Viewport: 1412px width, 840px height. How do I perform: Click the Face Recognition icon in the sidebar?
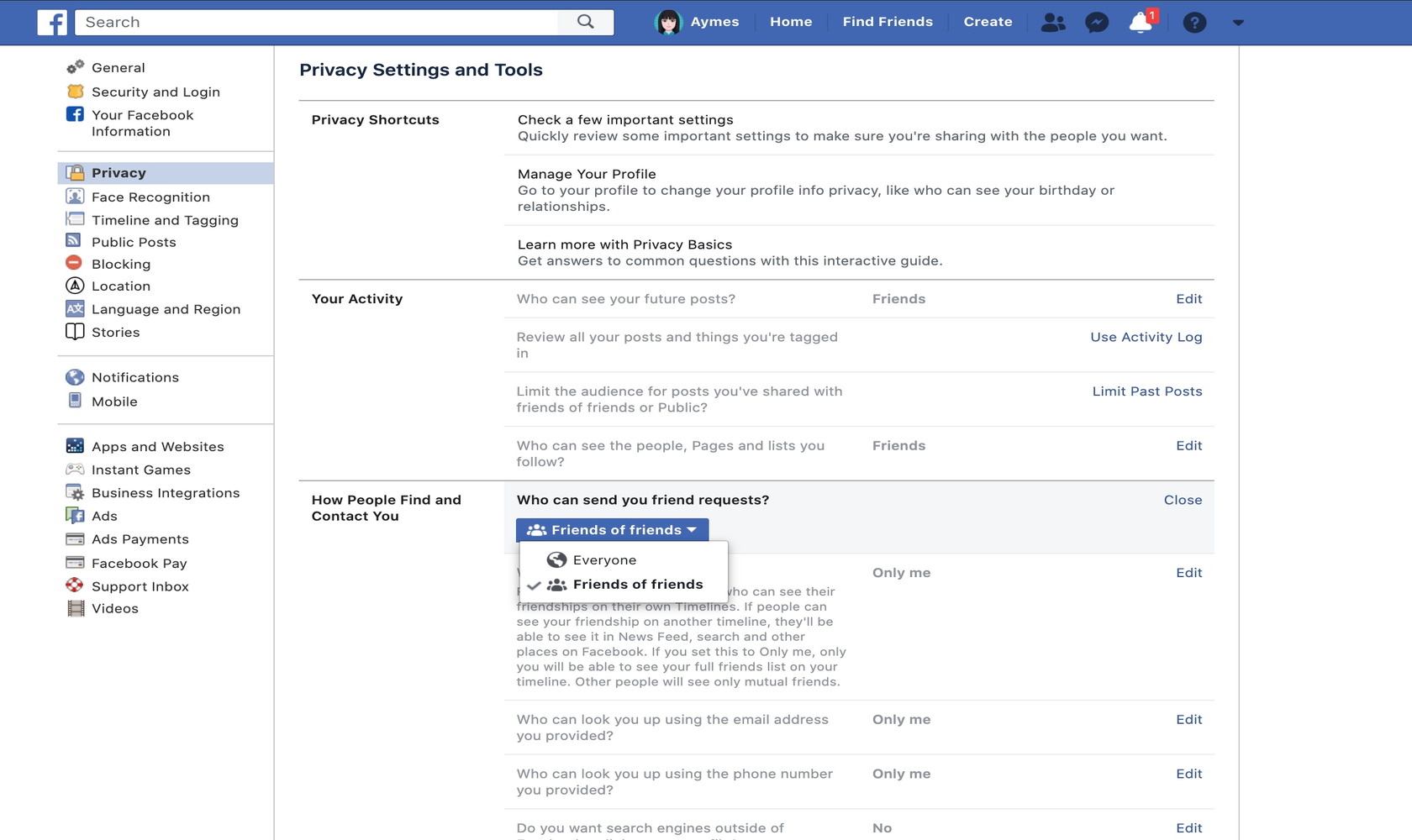click(x=74, y=197)
